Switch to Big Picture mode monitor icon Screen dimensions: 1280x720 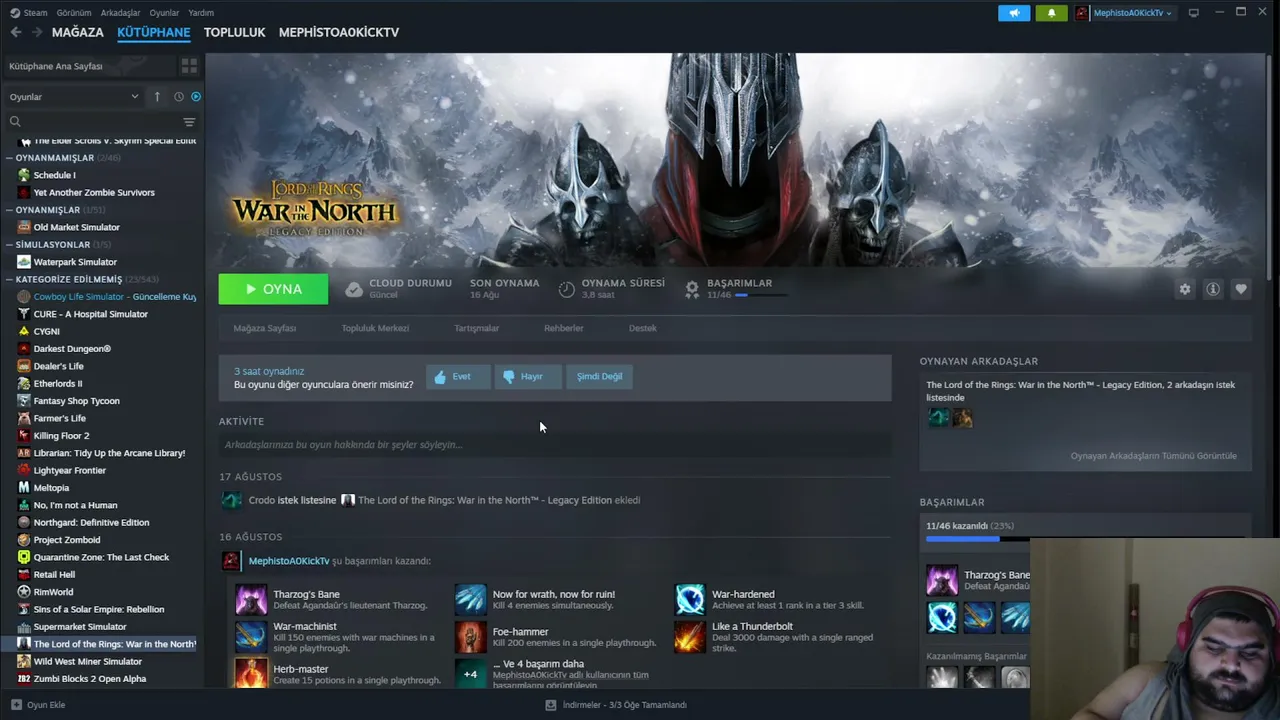tap(1193, 13)
